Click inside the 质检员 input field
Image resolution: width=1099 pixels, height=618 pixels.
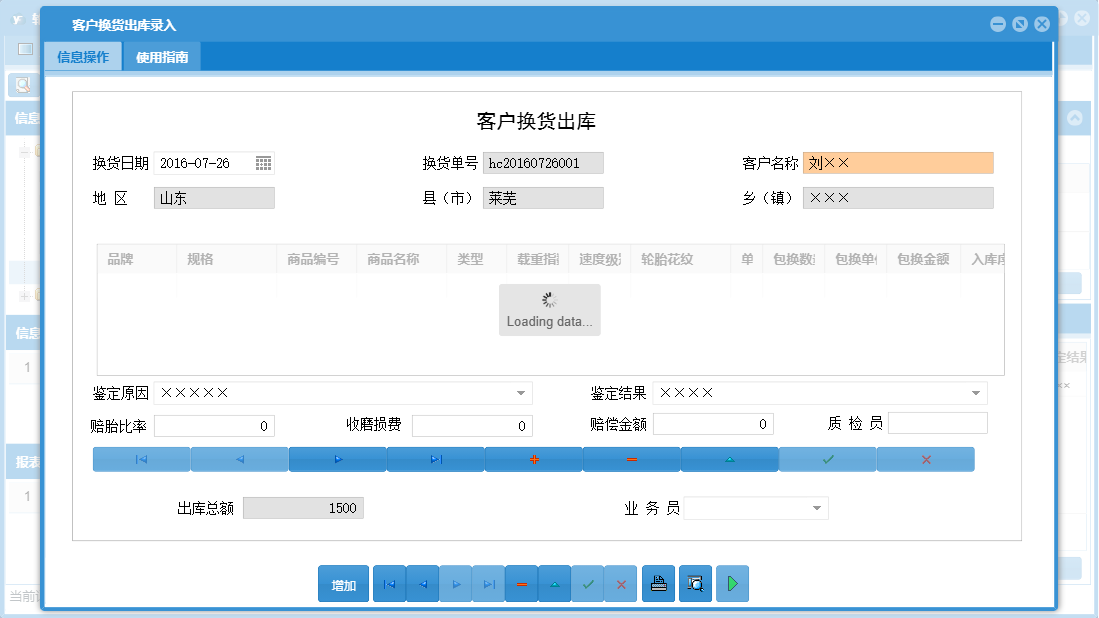point(938,424)
